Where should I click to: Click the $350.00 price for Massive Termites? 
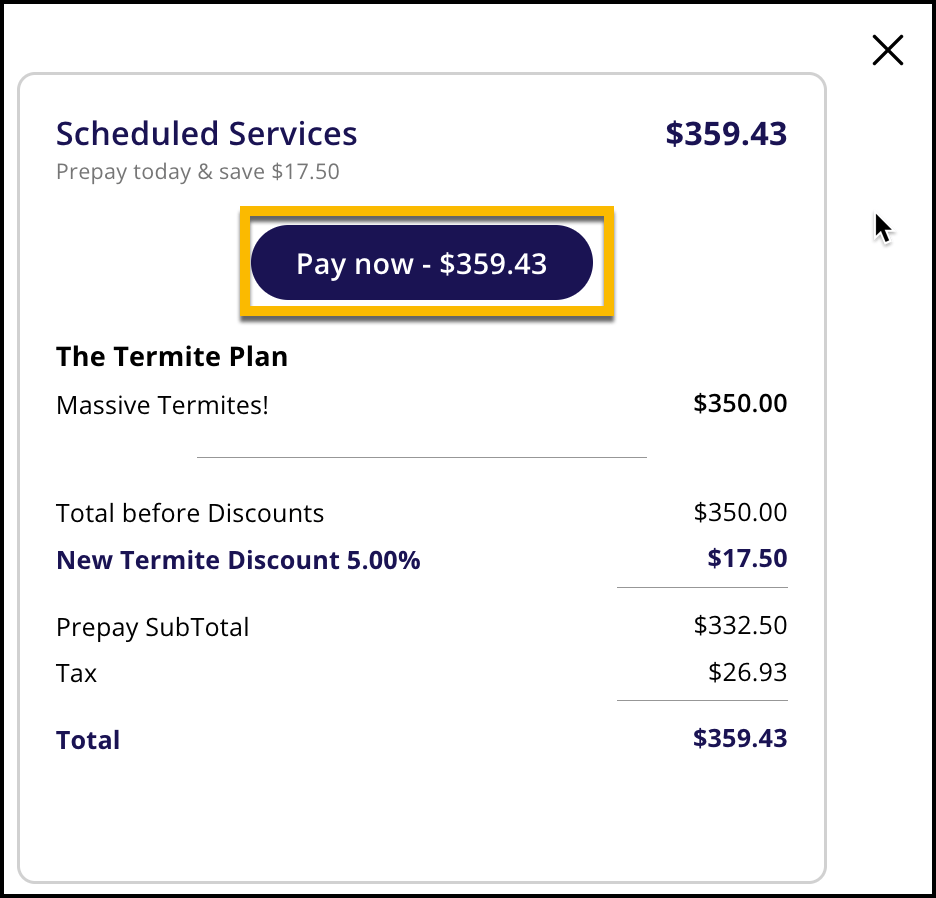tap(740, 404)
